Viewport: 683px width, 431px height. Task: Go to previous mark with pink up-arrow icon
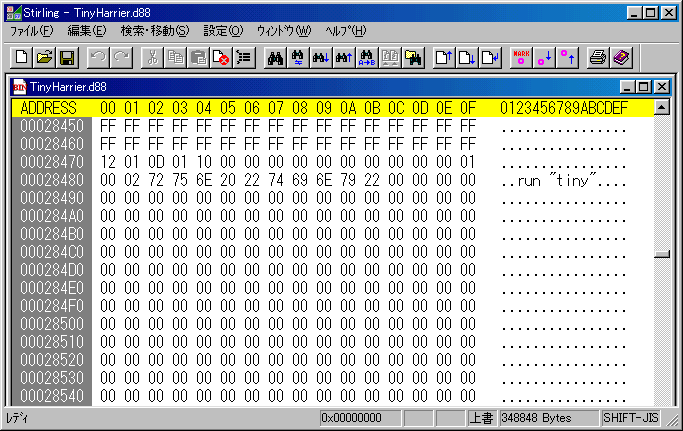567,58
